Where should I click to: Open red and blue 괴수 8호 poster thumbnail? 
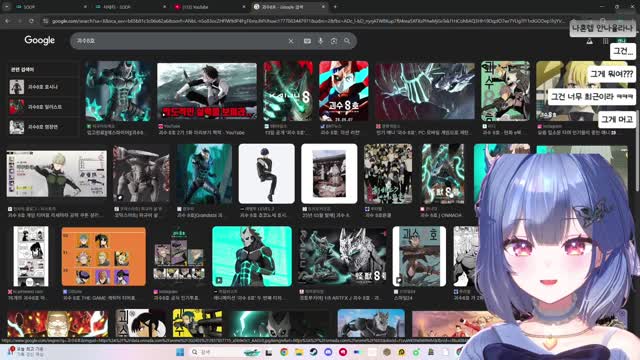pos(344,91)
